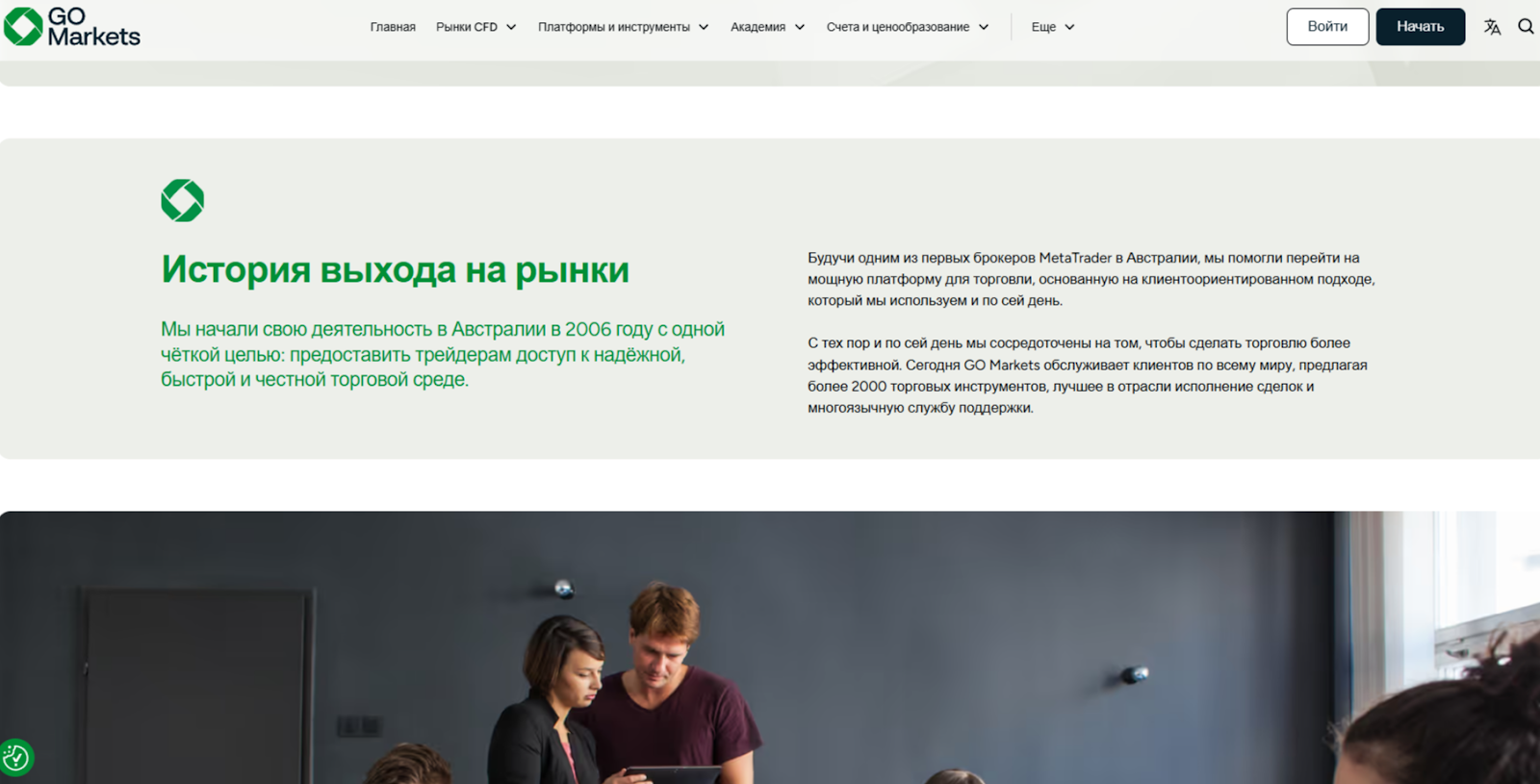Expand the Еще menu
Screen dimensions: 1540x784
click(x=1052, y=27)
